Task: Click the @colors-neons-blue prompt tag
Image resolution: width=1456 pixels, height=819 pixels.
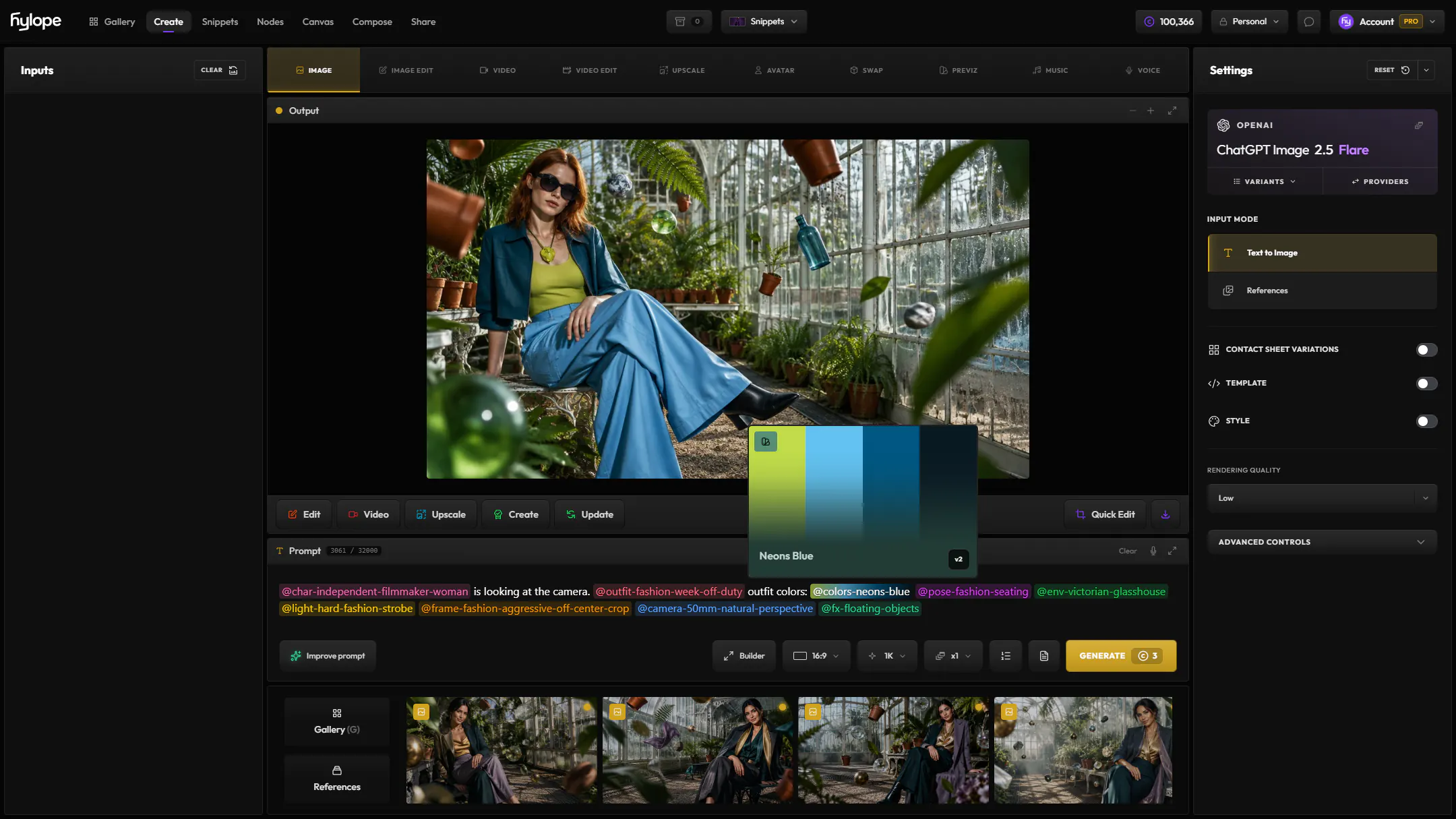Action: point(861,591)
